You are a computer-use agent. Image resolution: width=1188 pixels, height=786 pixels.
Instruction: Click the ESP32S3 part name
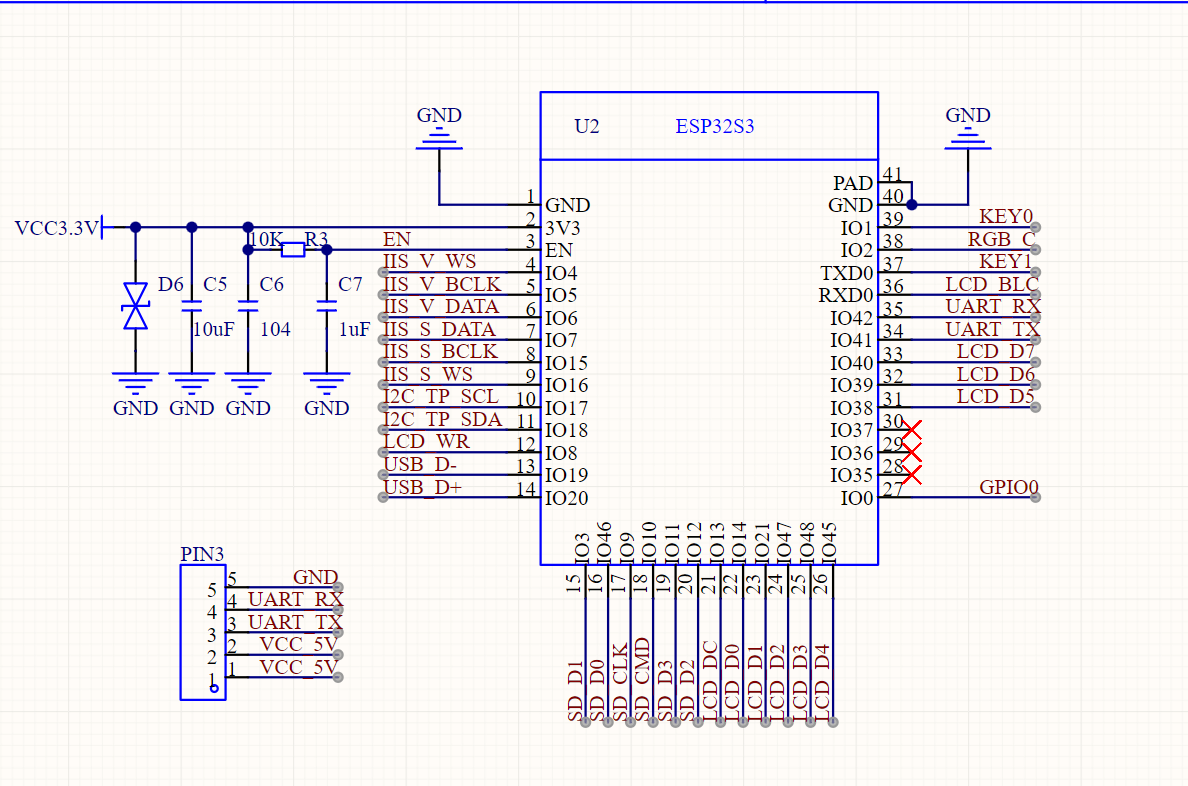[714, 126]
